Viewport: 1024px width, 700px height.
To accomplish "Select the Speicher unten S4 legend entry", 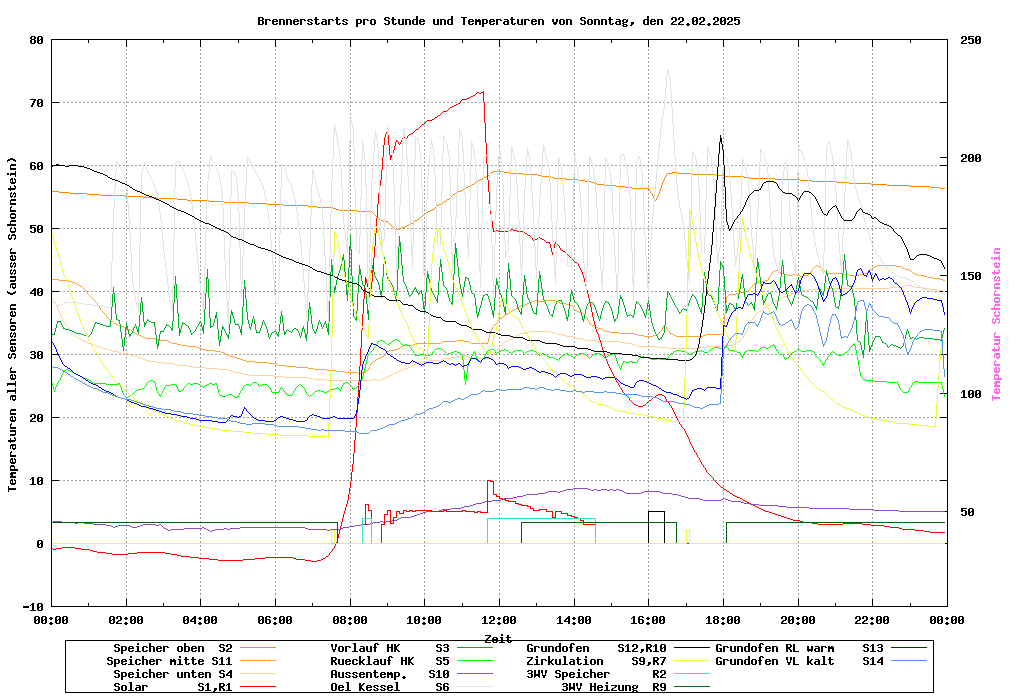I will point(169,674).
